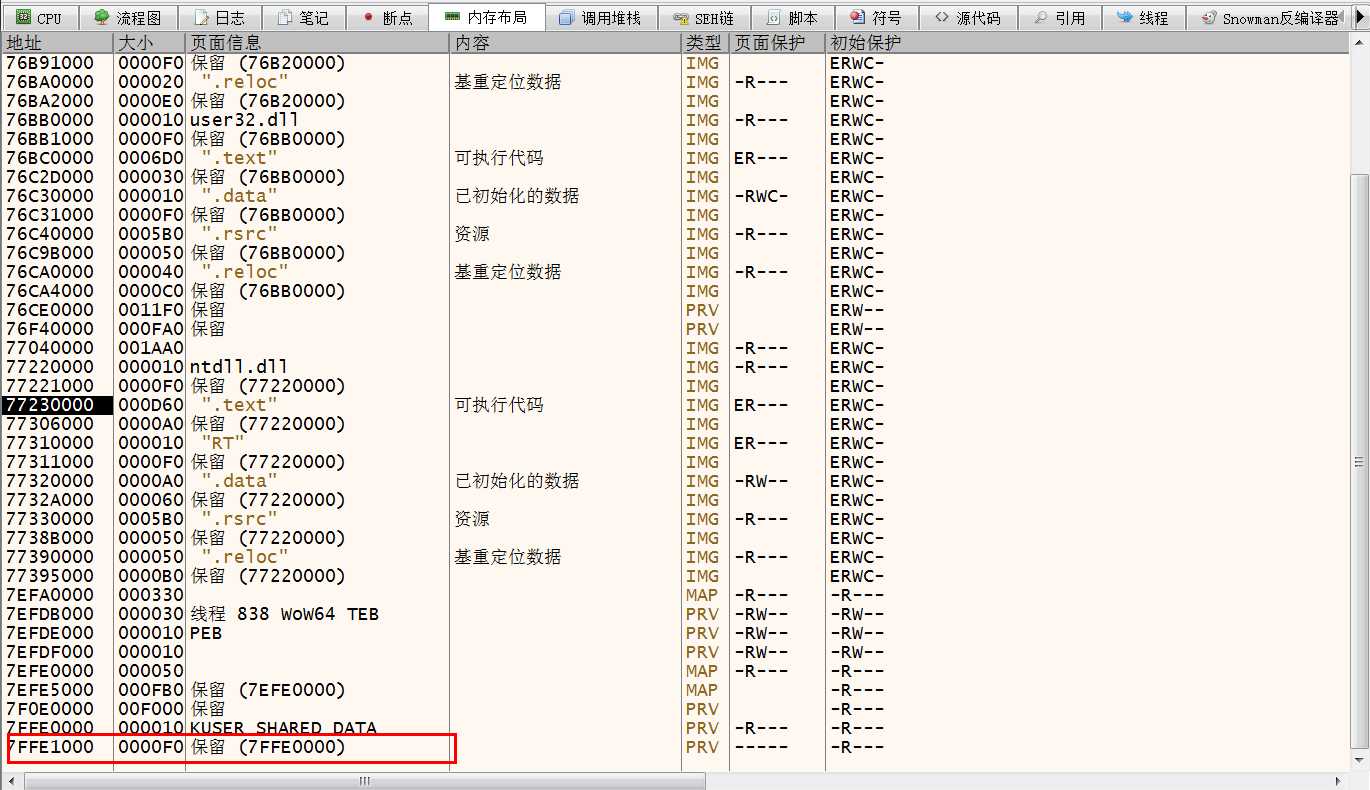The width and height of the screenshot is (1370, 790).
Task: Open the 断点 tab
Action: click(x=388, y=17)
